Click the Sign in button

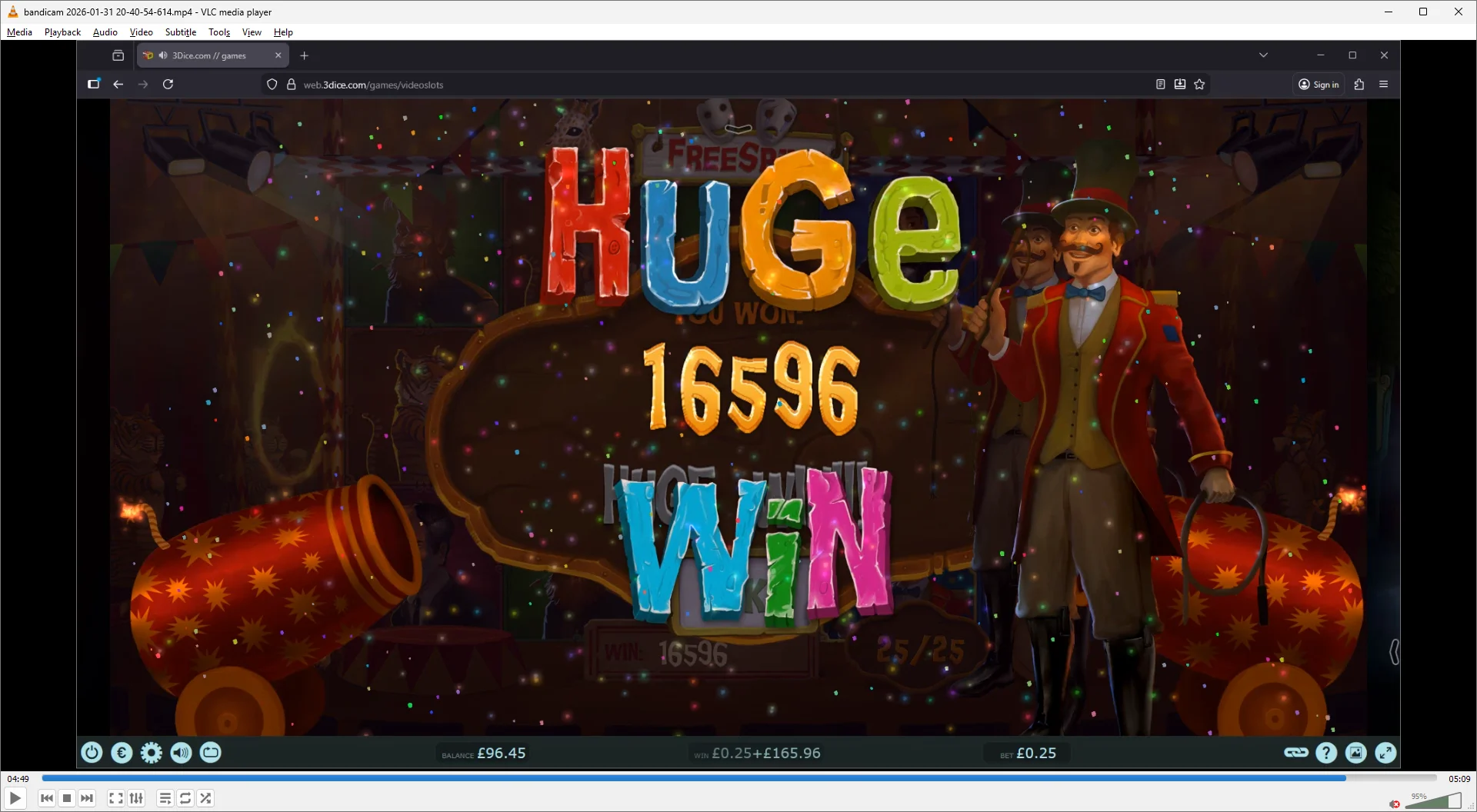point(1319,85)
